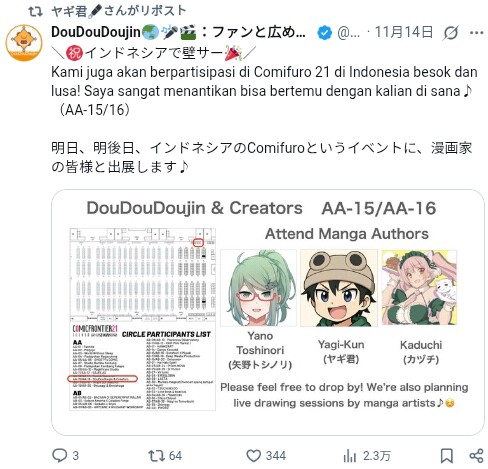Click the Yano Toshinori portrait
Screen dimensions: 488x469
258,288
